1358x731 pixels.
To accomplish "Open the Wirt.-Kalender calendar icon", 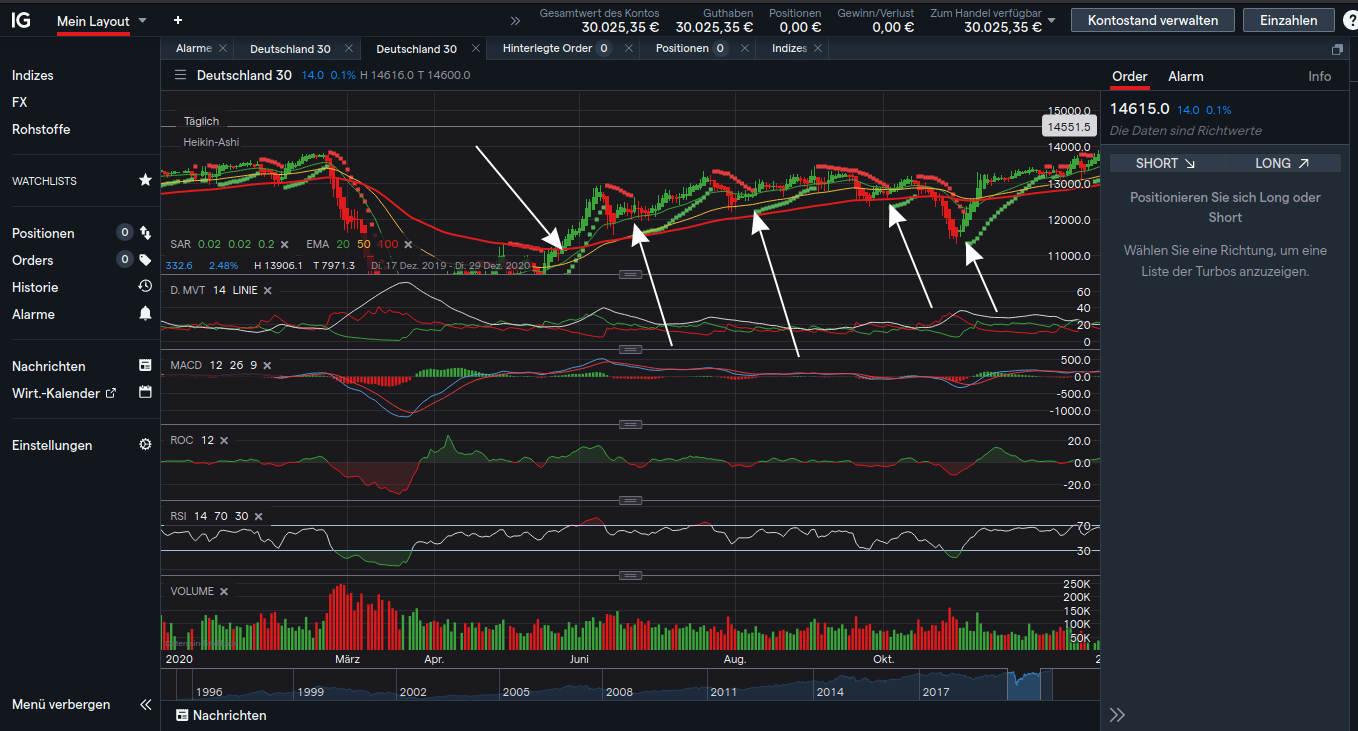I will (145, 393).
